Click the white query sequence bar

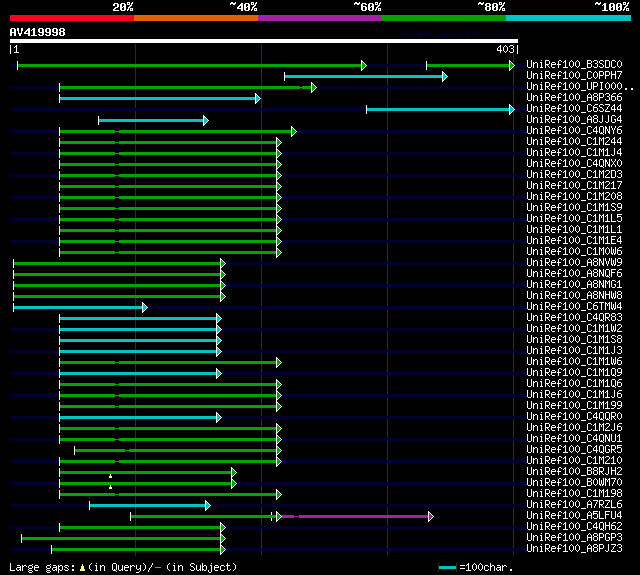264,41
